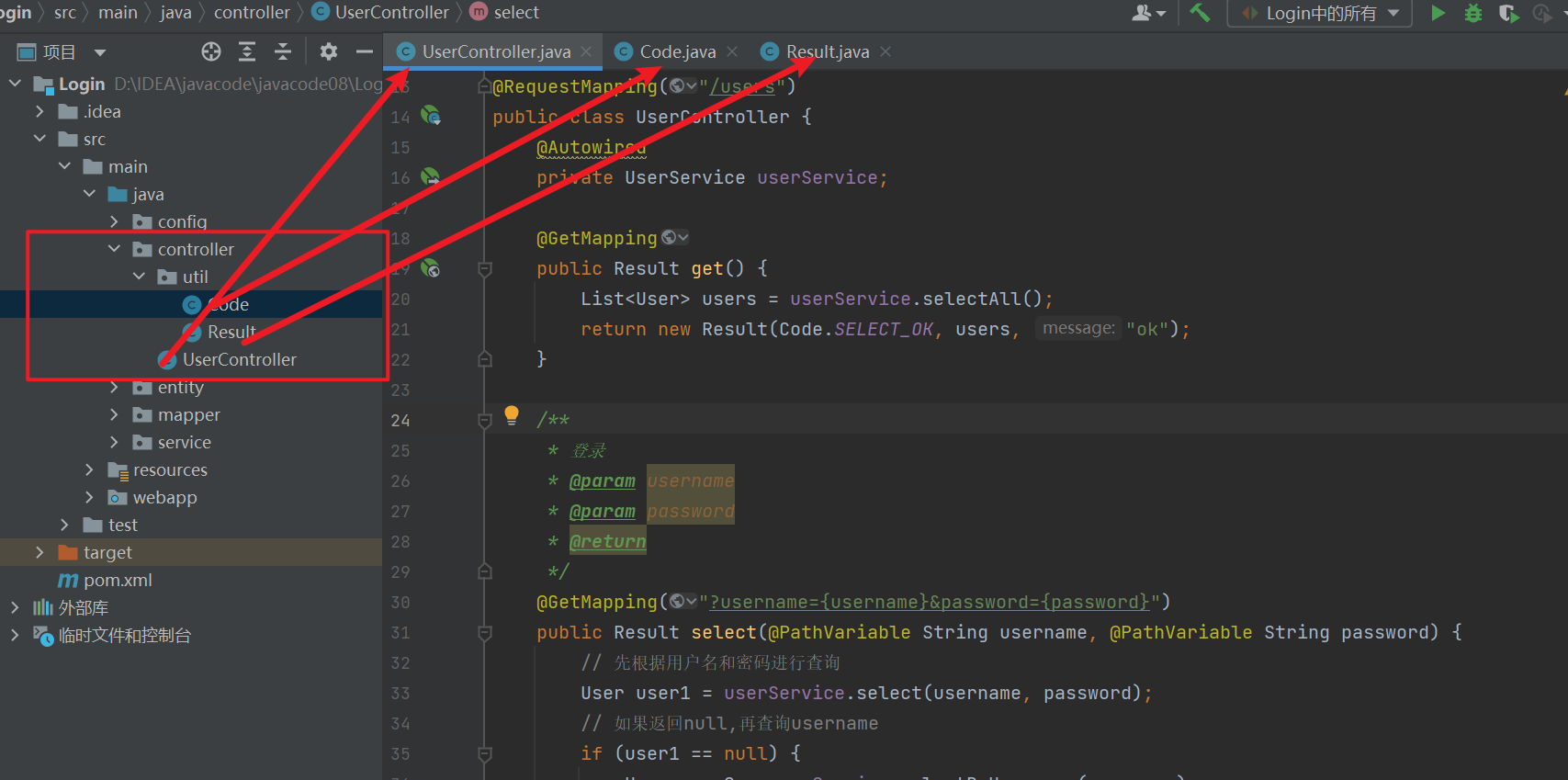Click the username/password URL mapping on line 30
Viewport: 1568px width, 780px height.
pyautogui.click(x=930, y=602)
